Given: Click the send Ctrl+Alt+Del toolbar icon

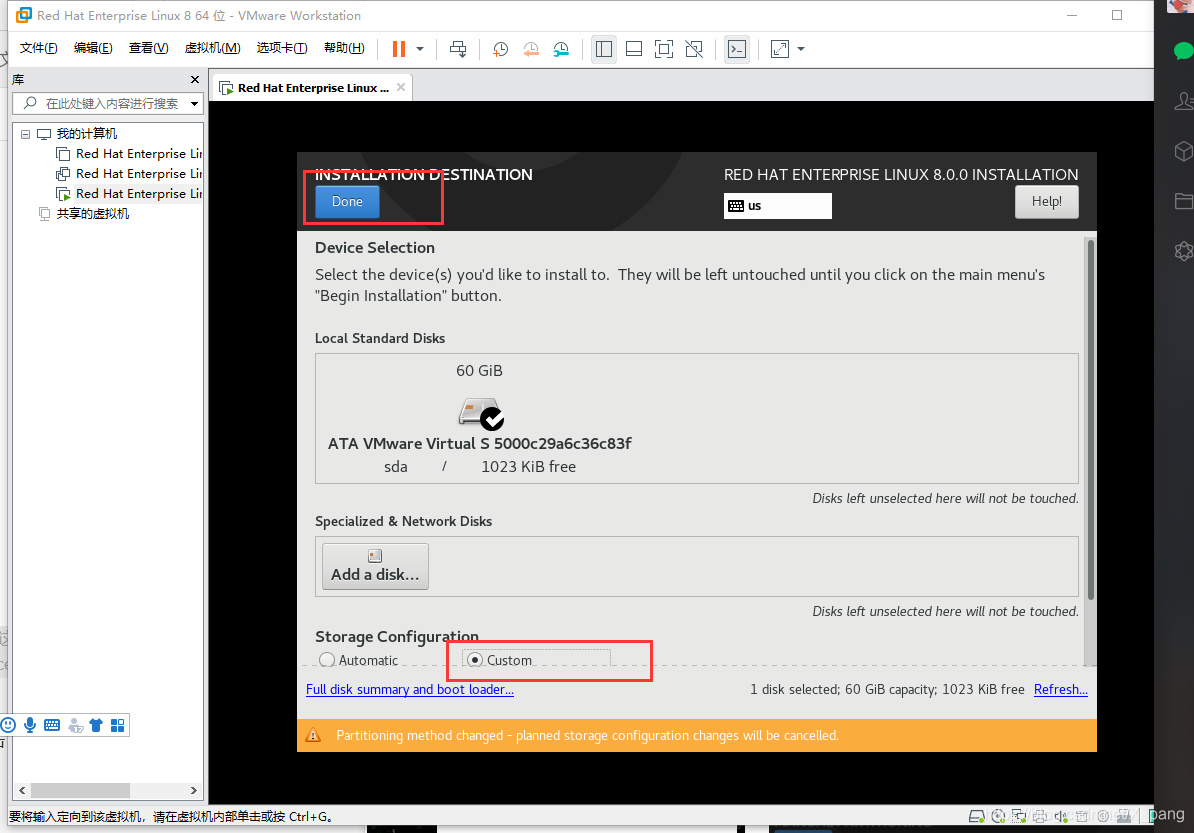Looking at the screenshot, I should coord(458,49).
